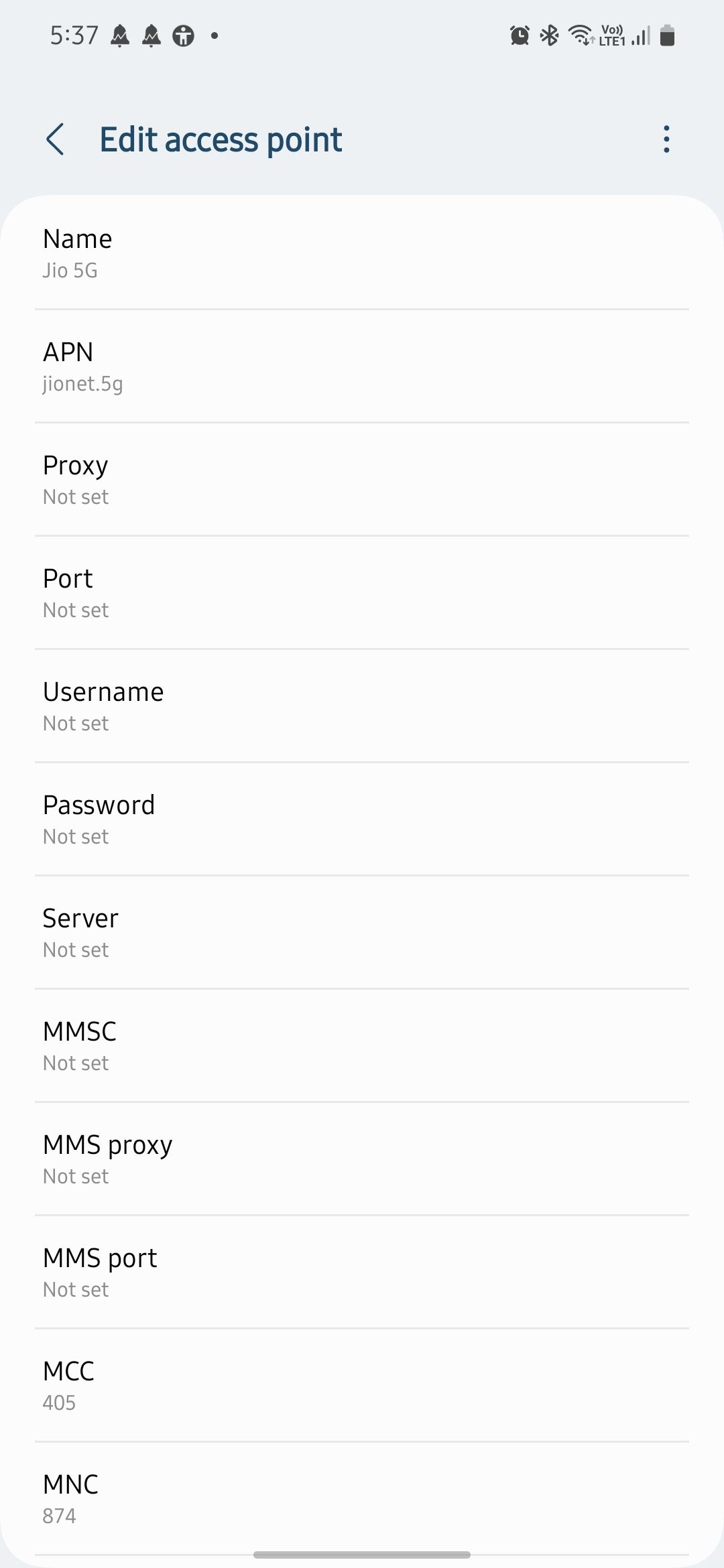This screenshot has width=724, height=1568.
Task: Edit the MCC value 405
Action: pyautogui.click(x=362, y=1386)
